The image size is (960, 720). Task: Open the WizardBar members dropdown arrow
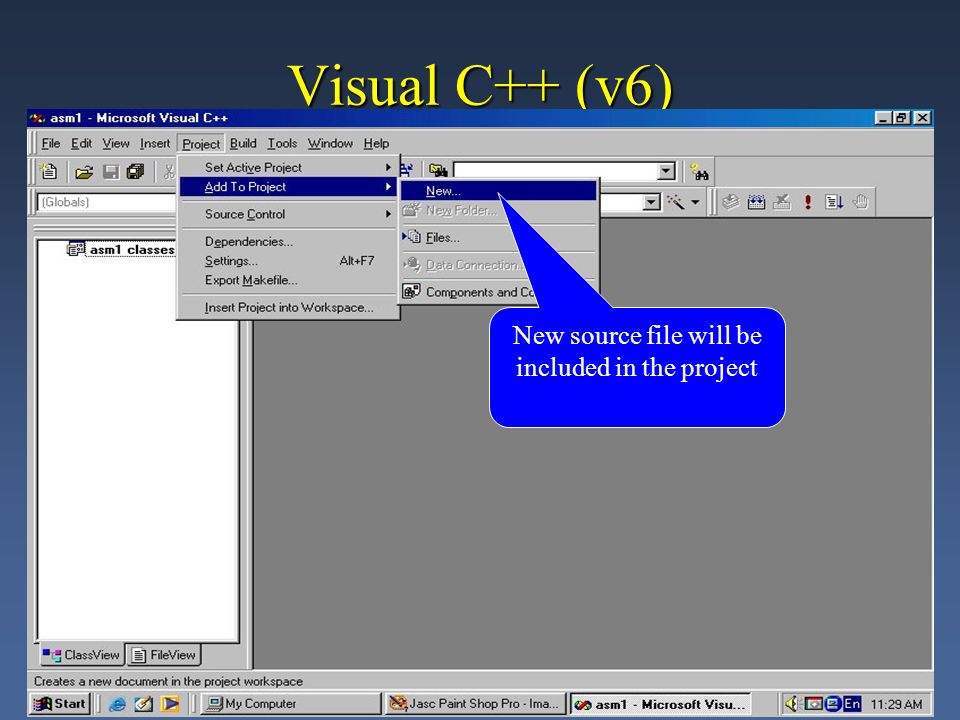(x=652, y=201)
